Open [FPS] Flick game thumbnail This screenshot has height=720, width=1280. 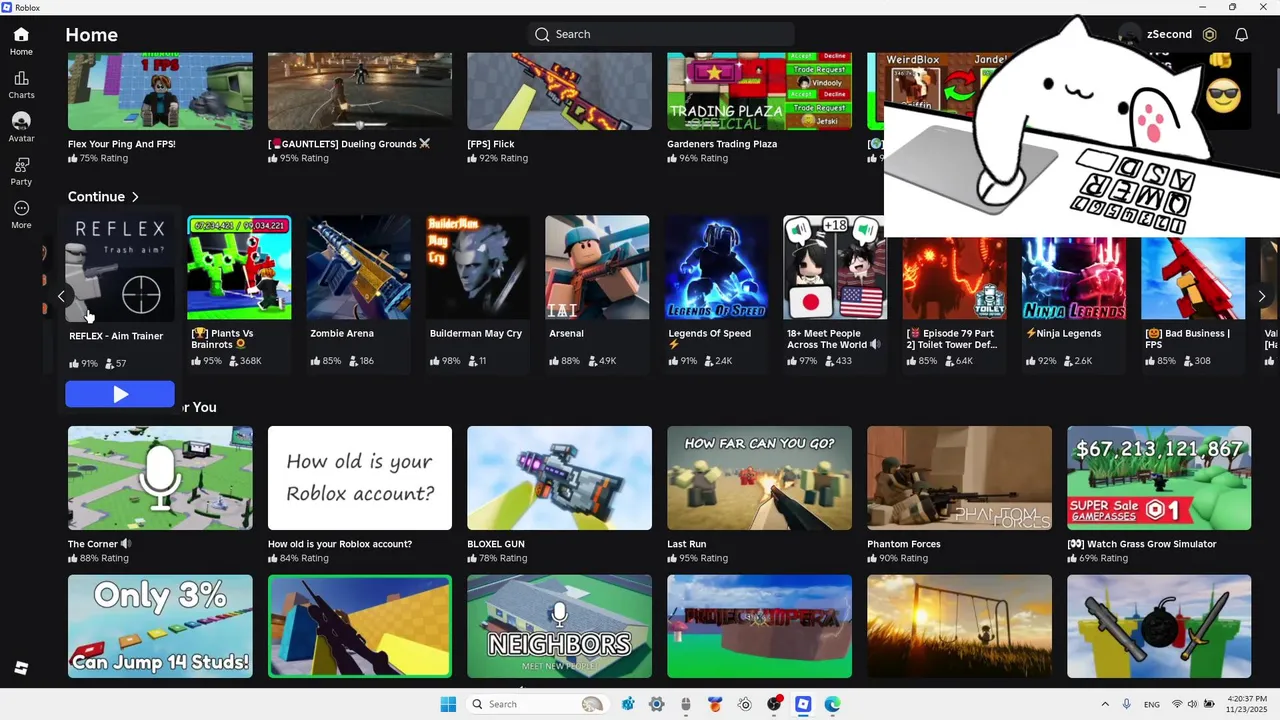[559, 91]
